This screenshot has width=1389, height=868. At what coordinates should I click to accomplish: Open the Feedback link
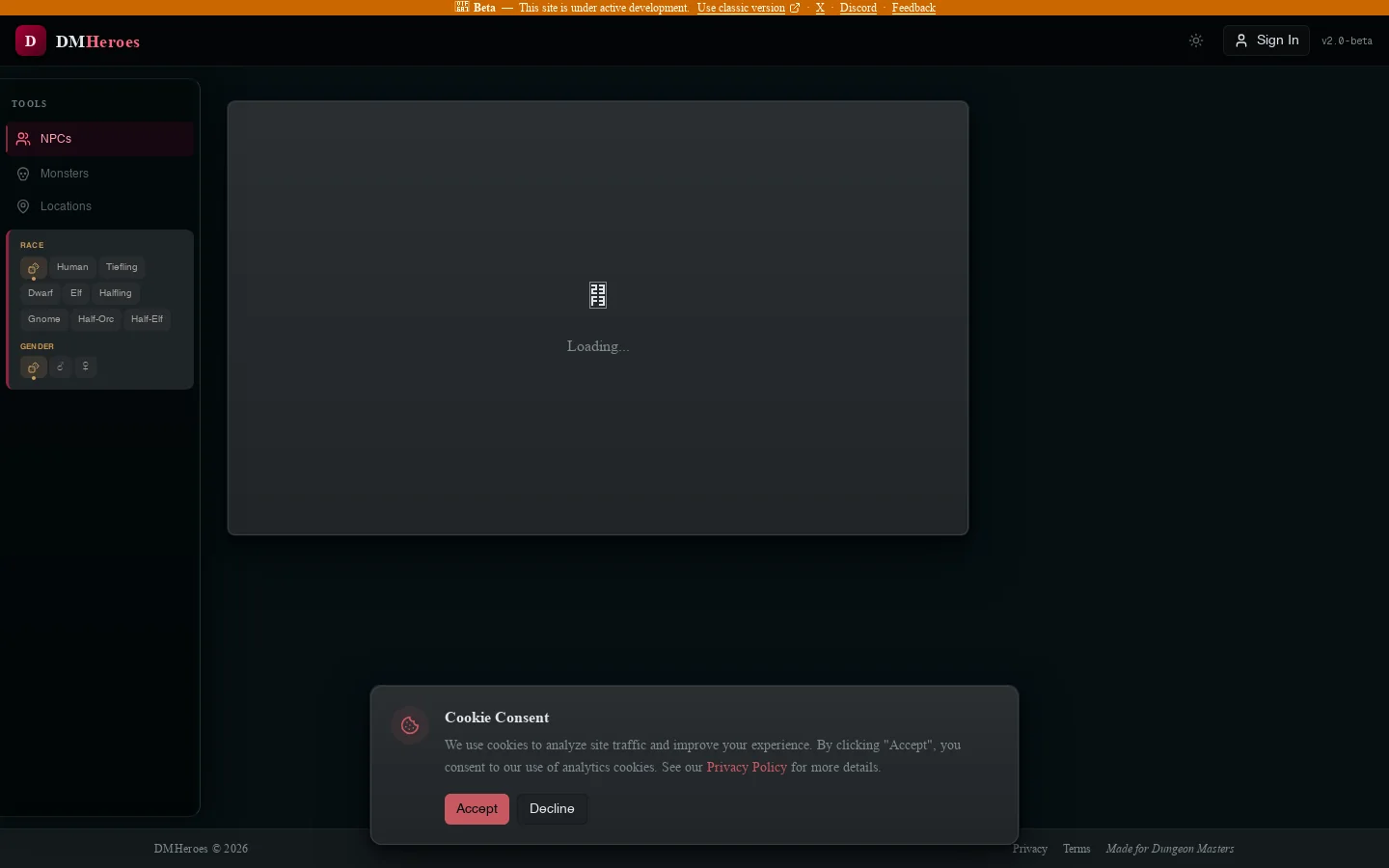click(913, 8)
